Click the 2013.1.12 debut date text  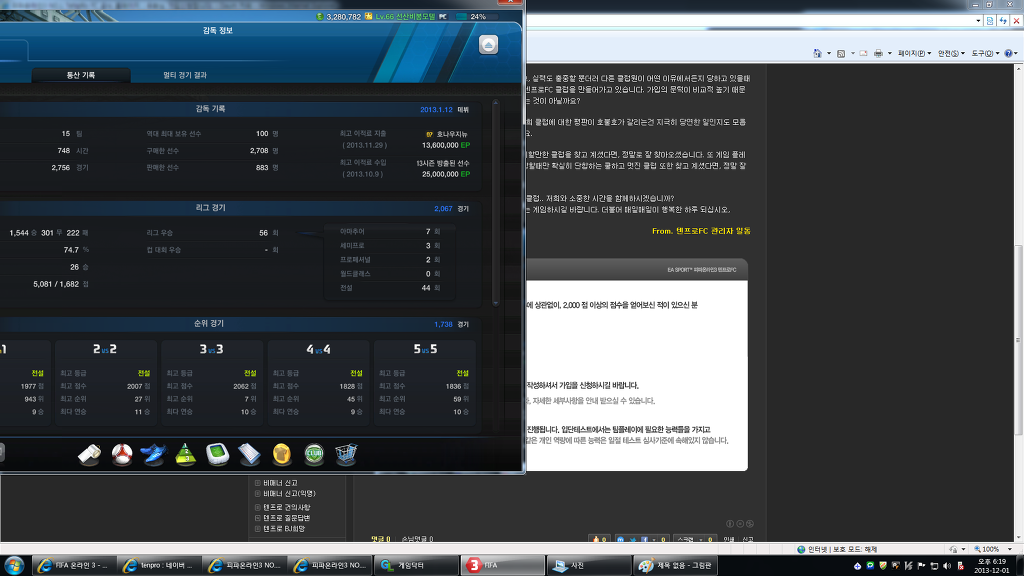pyautogui.click(x=436, y=110)
